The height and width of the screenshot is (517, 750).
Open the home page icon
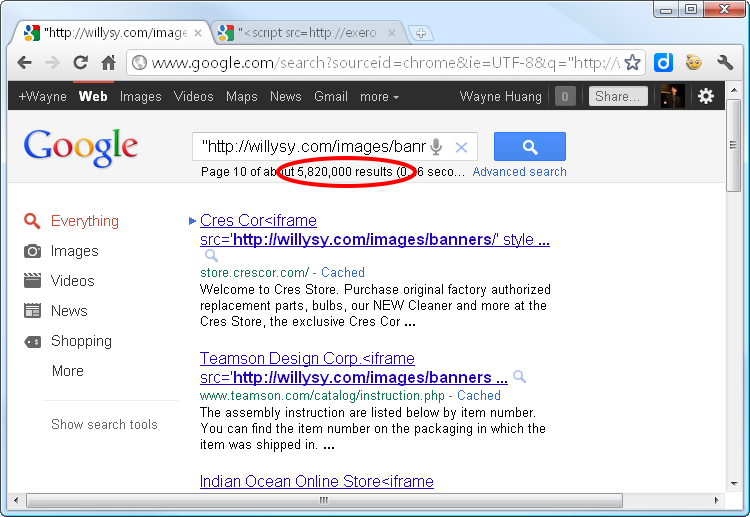click(109, 62)
